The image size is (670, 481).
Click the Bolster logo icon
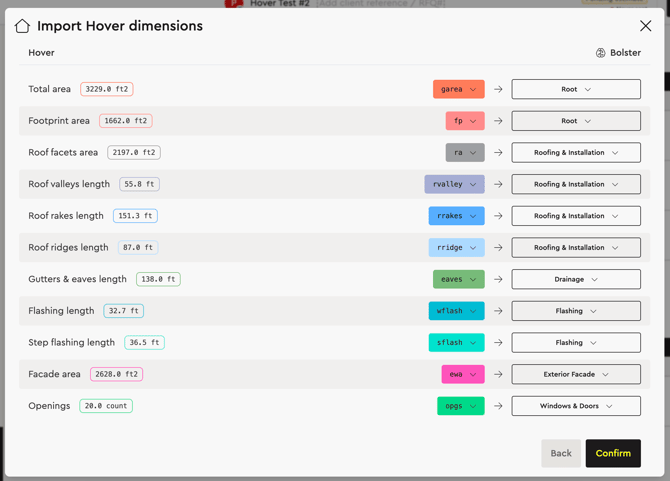(x=600, y=53)
